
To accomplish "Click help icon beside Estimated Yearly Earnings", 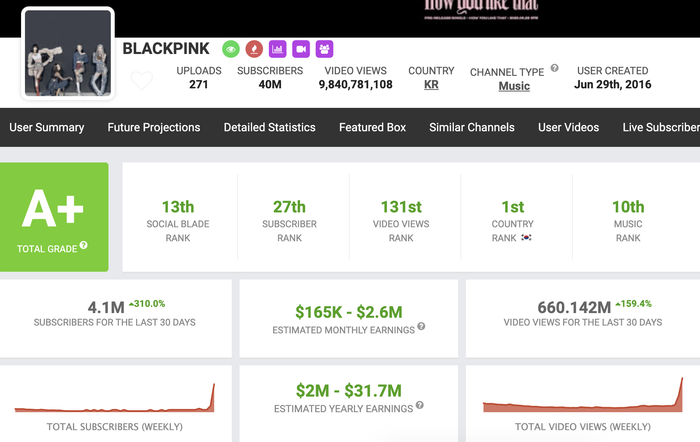I will [419, 405].
